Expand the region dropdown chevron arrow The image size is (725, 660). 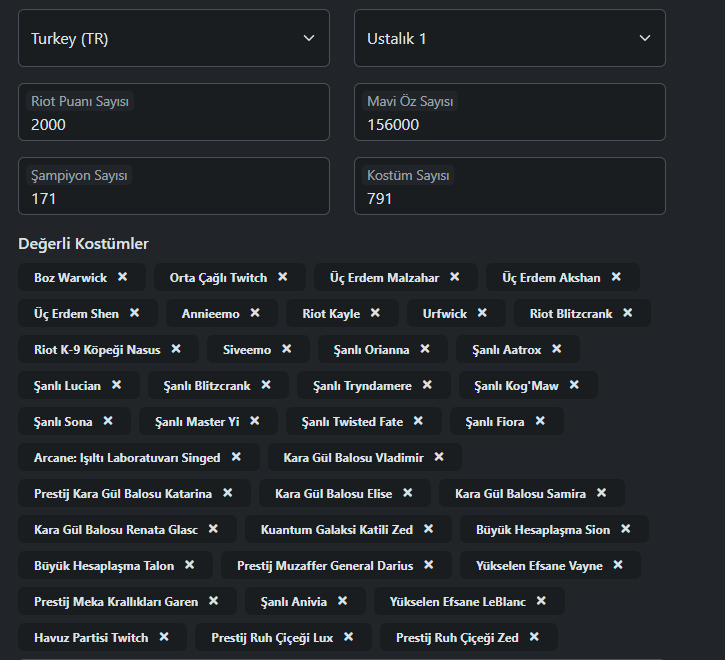[309, 38]
